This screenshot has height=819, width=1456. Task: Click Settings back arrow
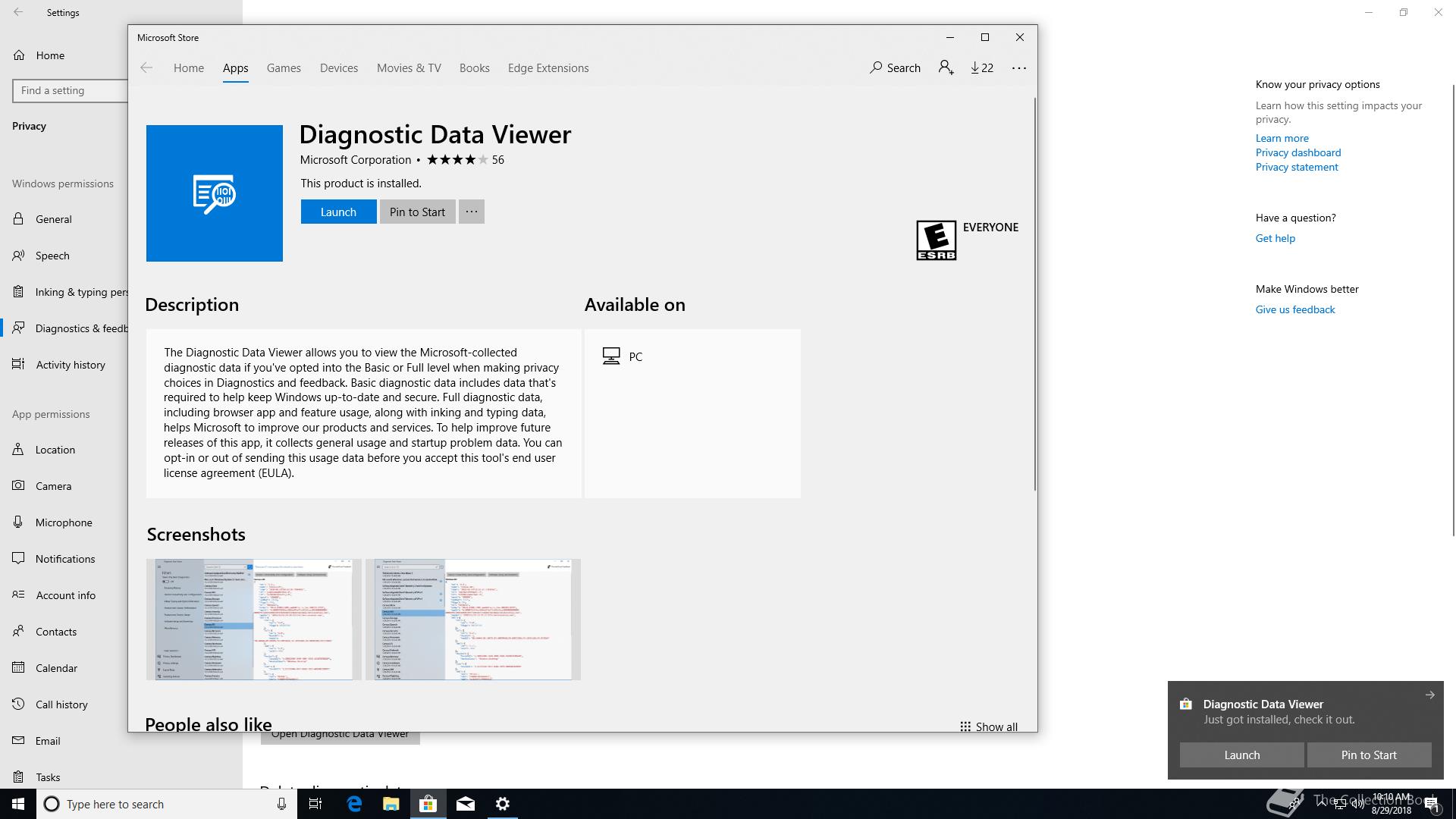pyautogui.click(x=18, y=13)
